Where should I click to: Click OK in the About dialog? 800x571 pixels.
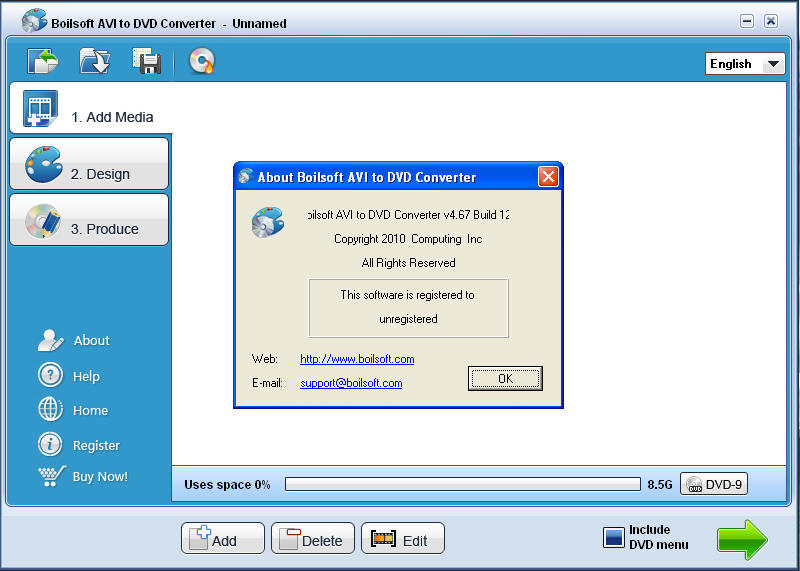coord(505,379)
